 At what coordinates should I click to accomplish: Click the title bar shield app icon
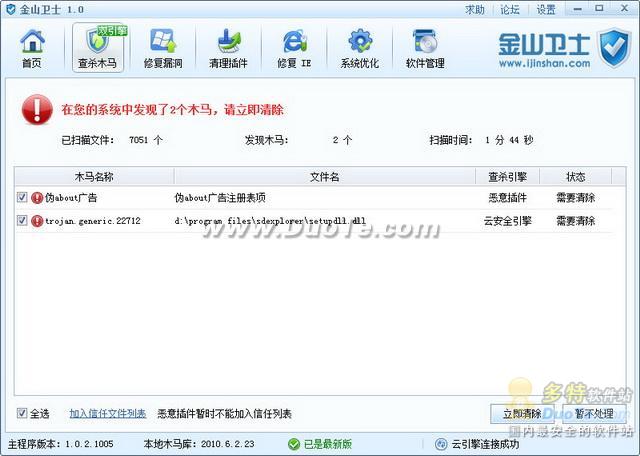pos(9,9)
